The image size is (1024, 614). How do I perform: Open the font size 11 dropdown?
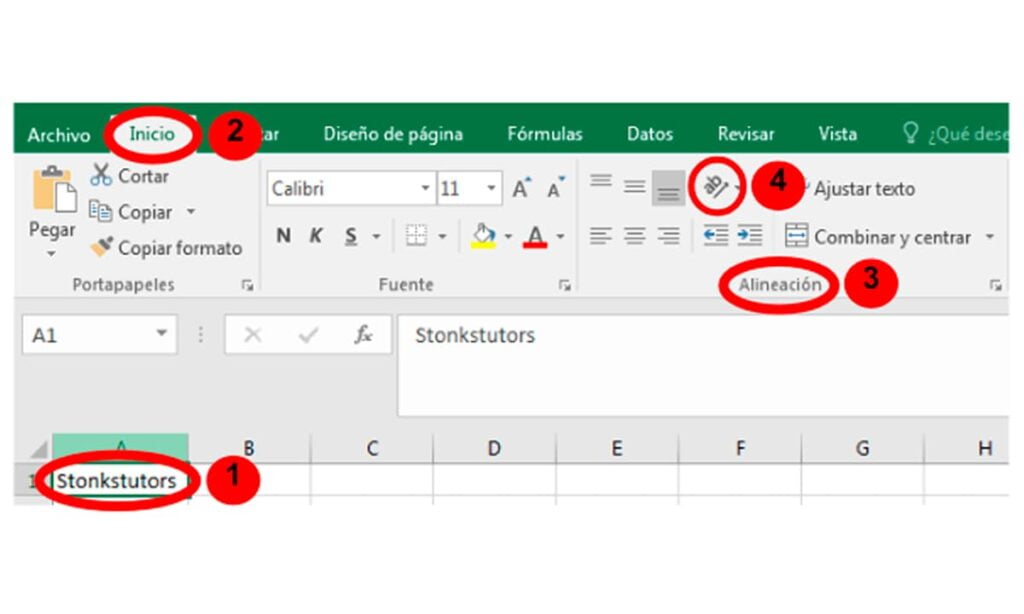click(491, 189)
